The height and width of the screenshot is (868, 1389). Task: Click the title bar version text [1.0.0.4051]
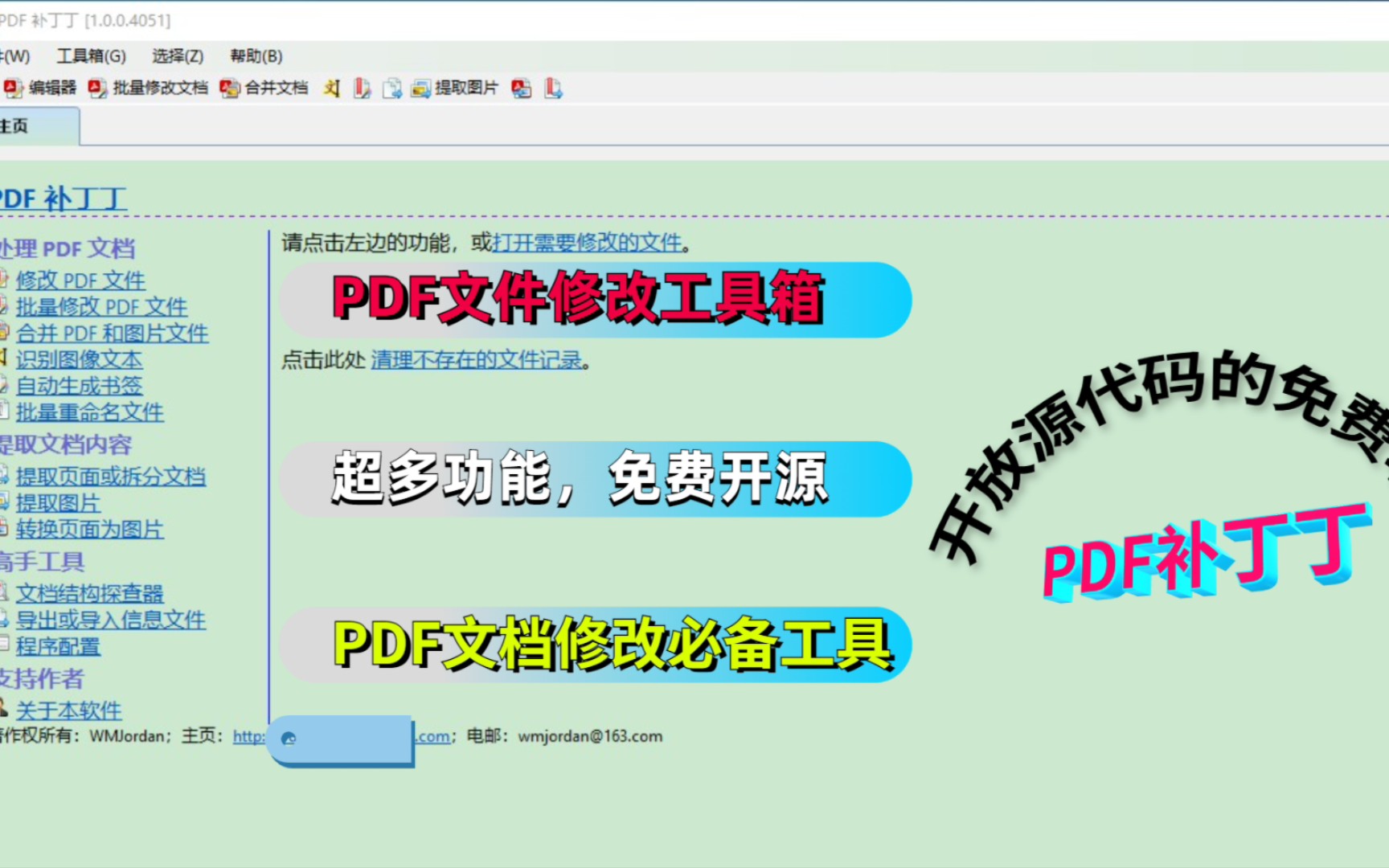point(127,20)
